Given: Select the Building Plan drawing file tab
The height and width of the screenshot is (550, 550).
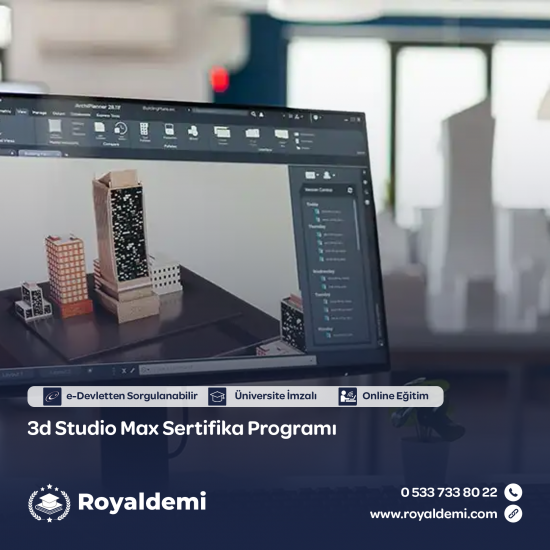Looking at the screenshot, I should 40,154.
